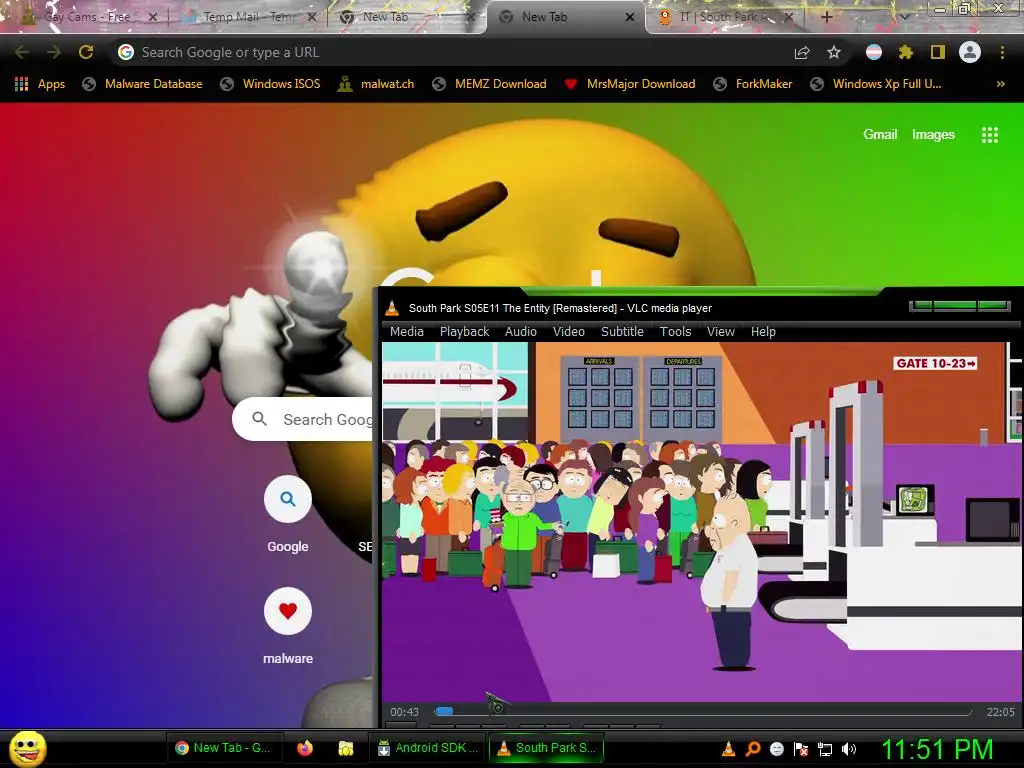Switch to the Android SDK taskbar button

pos(430,748)
